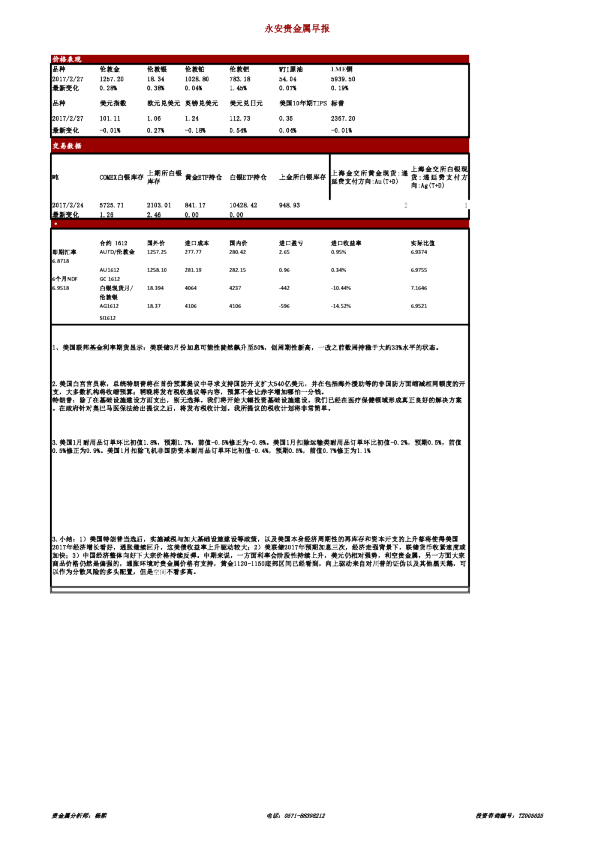
Task: Click the COMEX白银库存 heading
Action: (x=121, y=177)
